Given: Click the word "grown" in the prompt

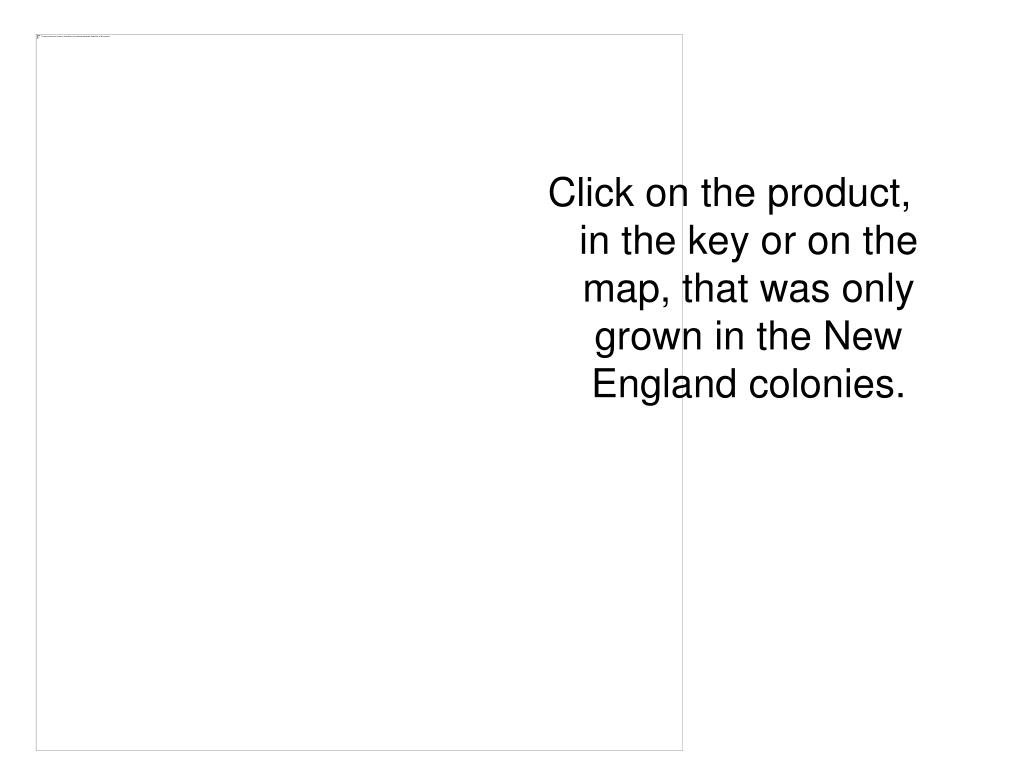Looking at the screenshot, I should pyautogui.click(x=648, y=338).
